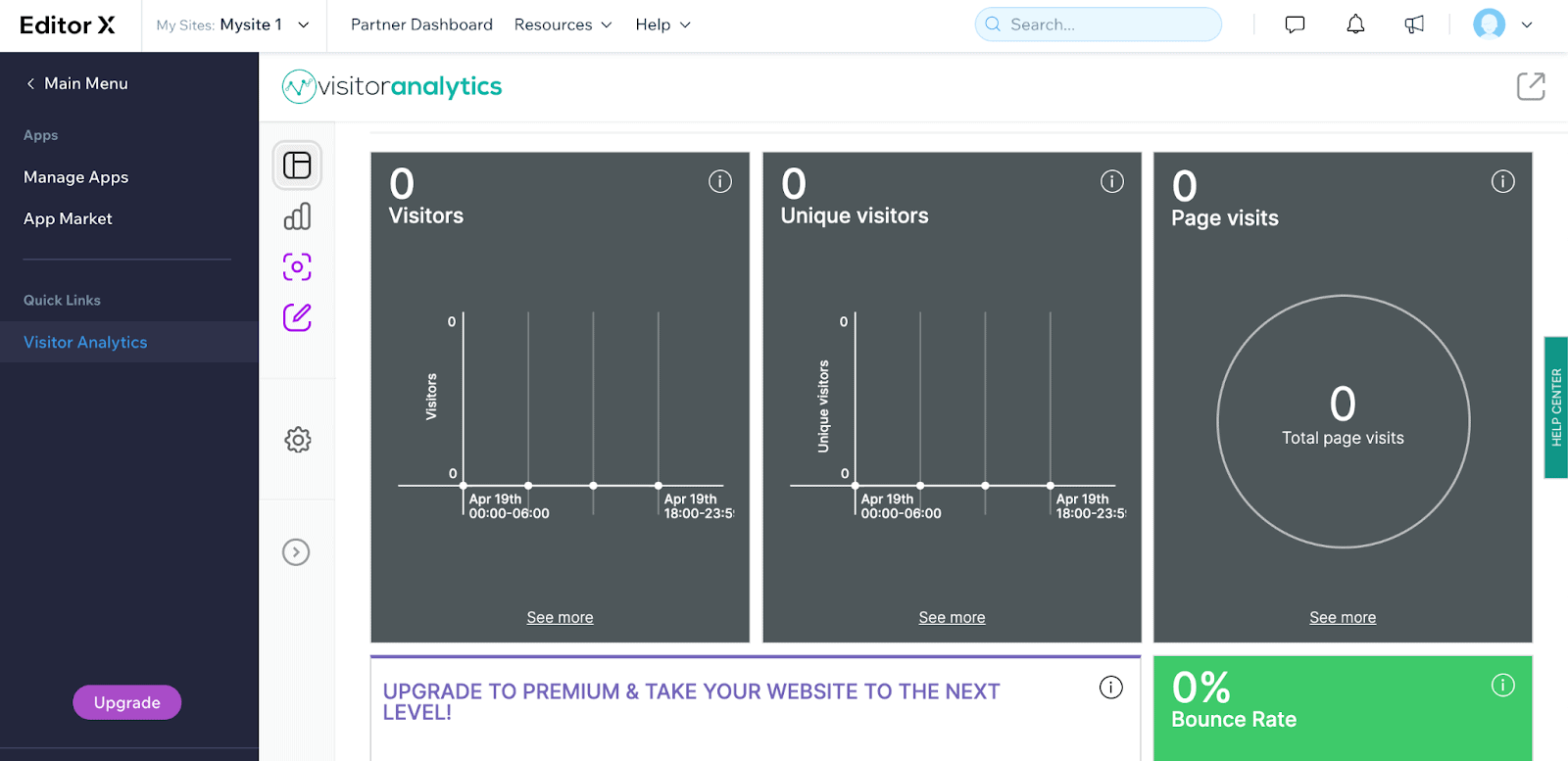
Task: Open the Help Center side tab
Action: point(1556,407)
